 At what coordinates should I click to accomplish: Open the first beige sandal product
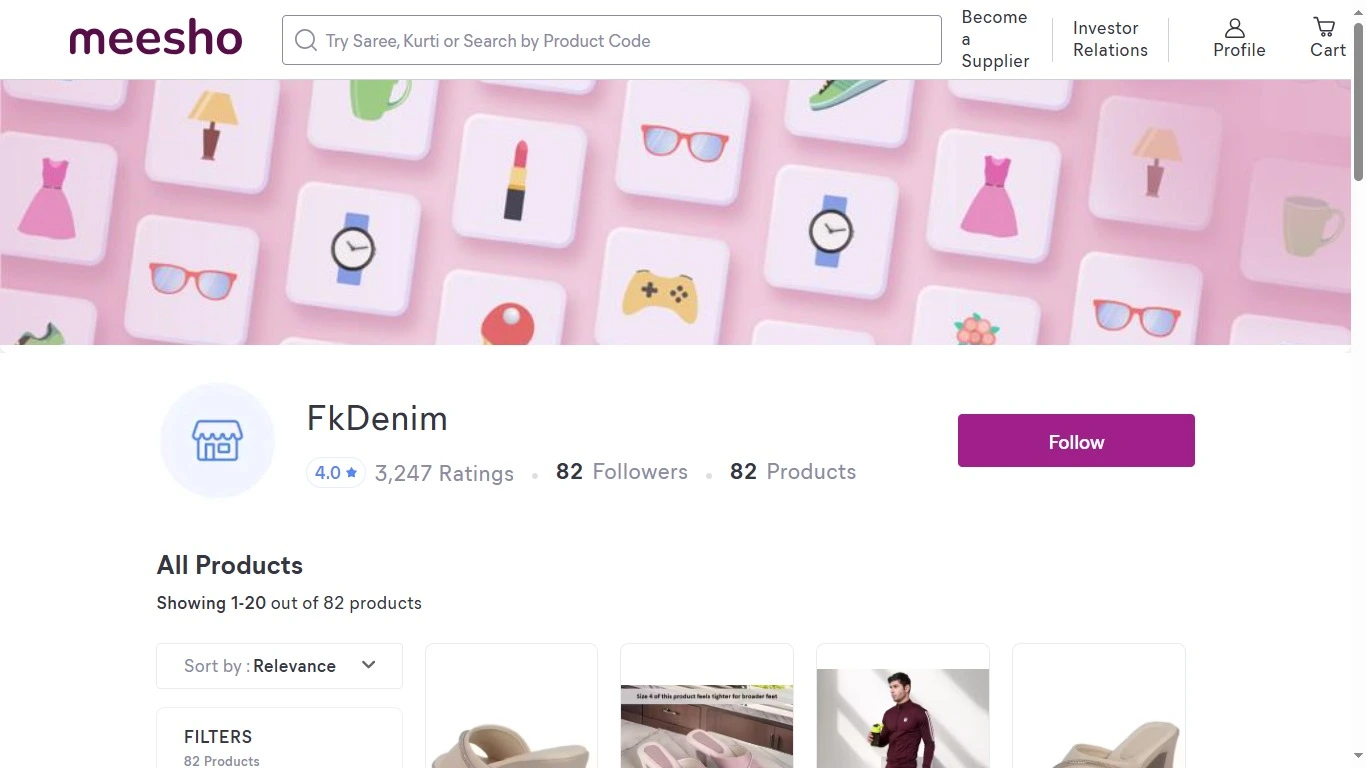click(511, 725)
